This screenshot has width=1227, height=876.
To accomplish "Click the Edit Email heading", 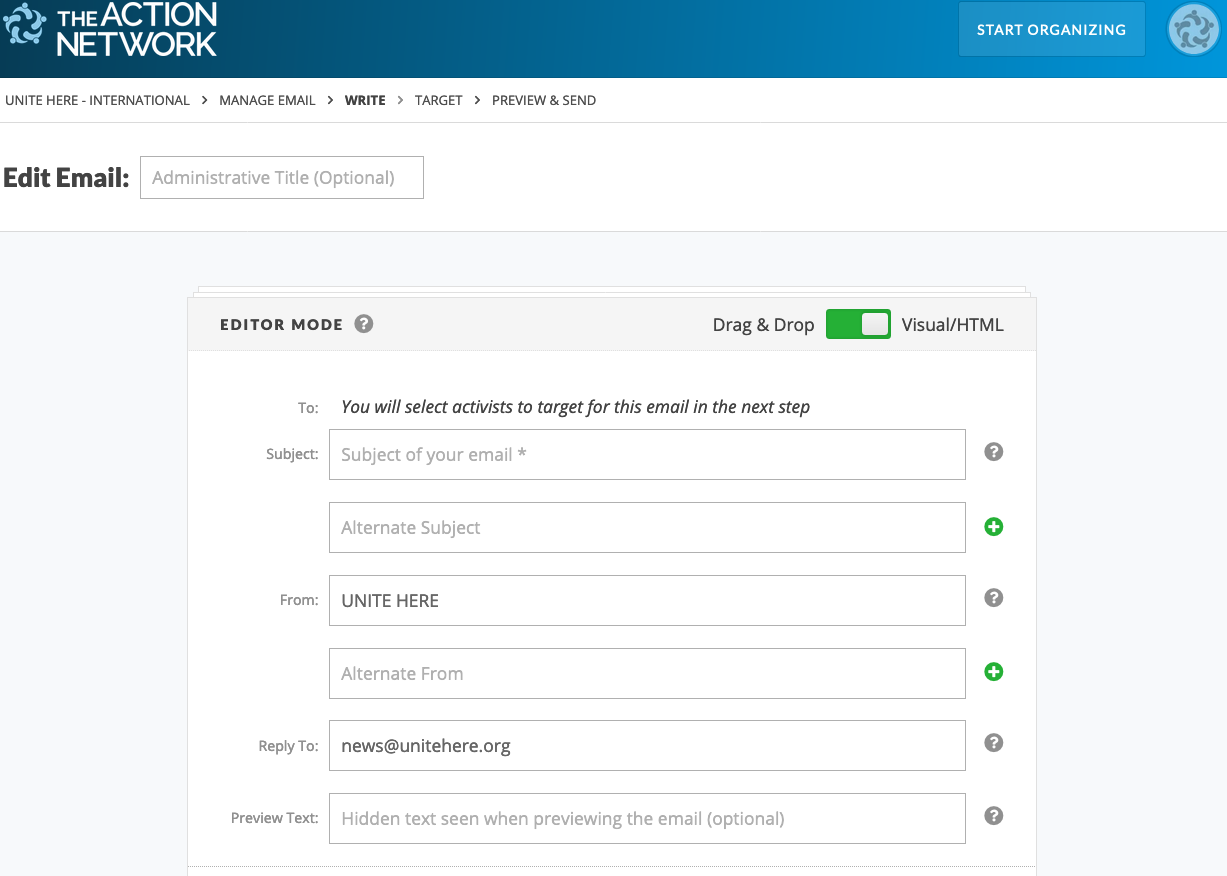I will (66, 177).
